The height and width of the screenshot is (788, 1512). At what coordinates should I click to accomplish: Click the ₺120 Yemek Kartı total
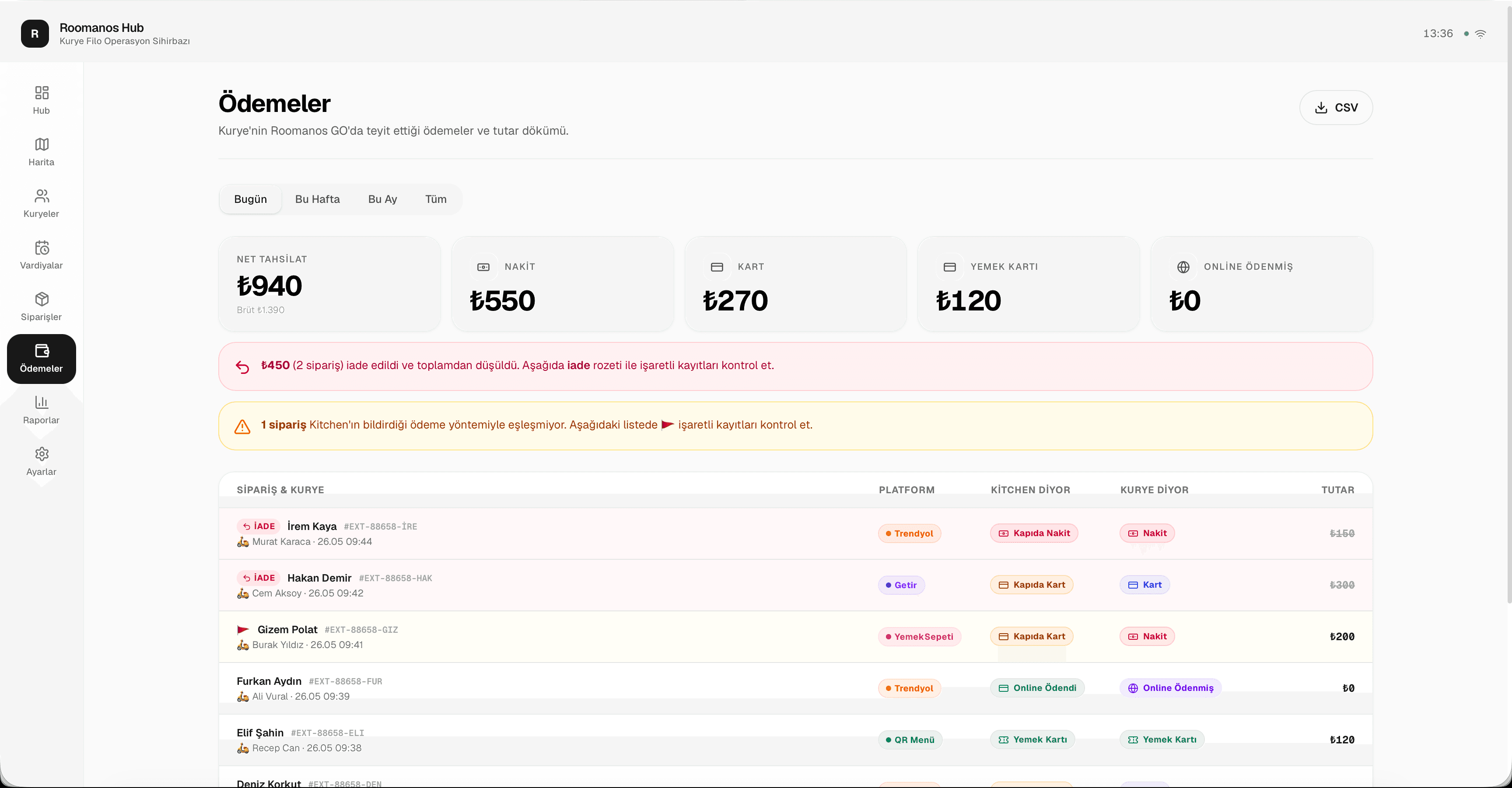point(969,300)
